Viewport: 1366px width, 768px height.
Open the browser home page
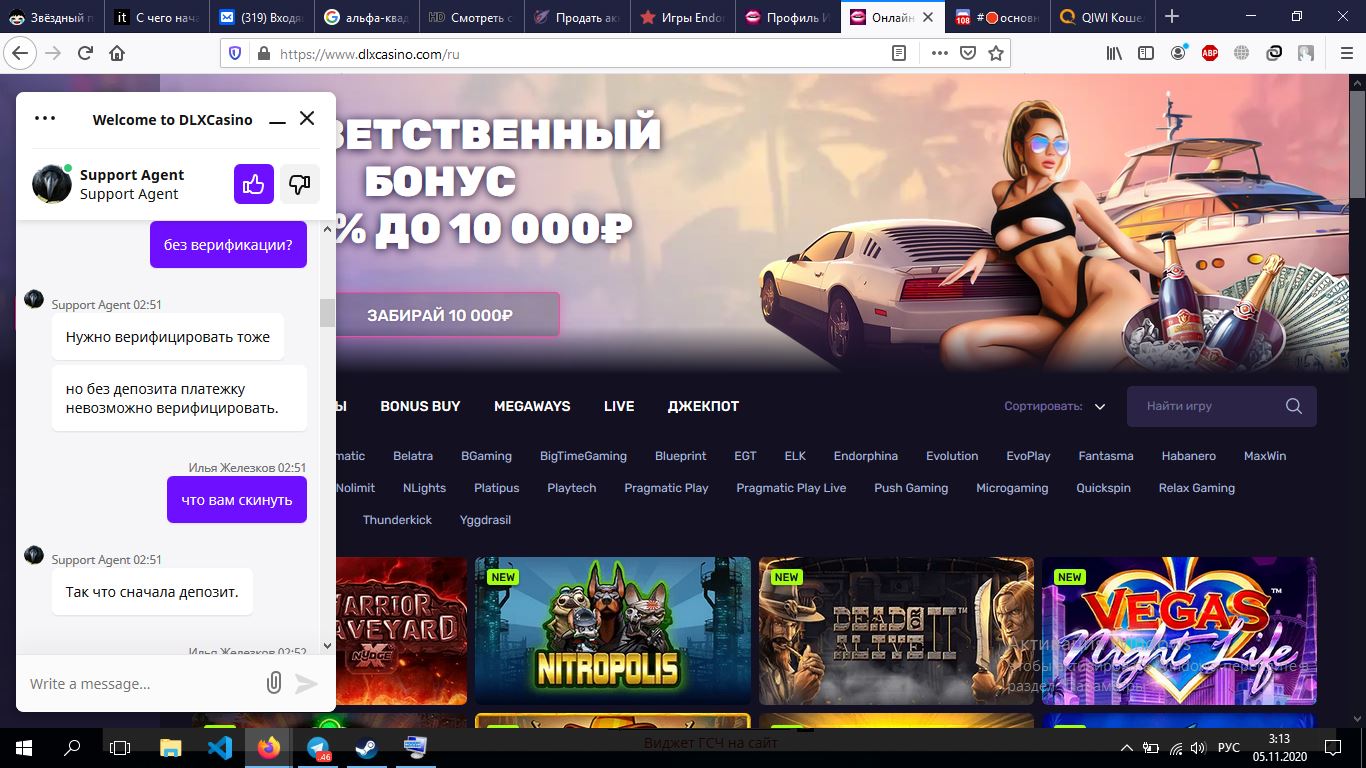pos(117,53)
